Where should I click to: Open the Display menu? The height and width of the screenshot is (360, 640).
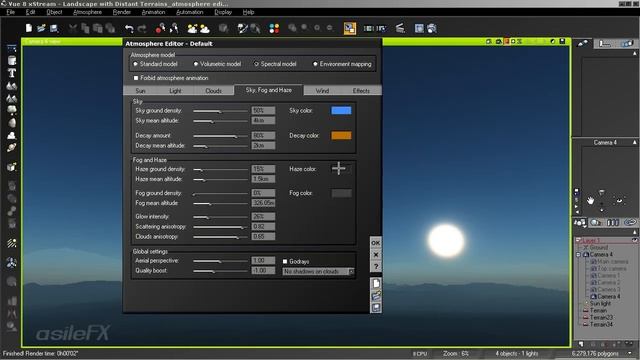223,12
